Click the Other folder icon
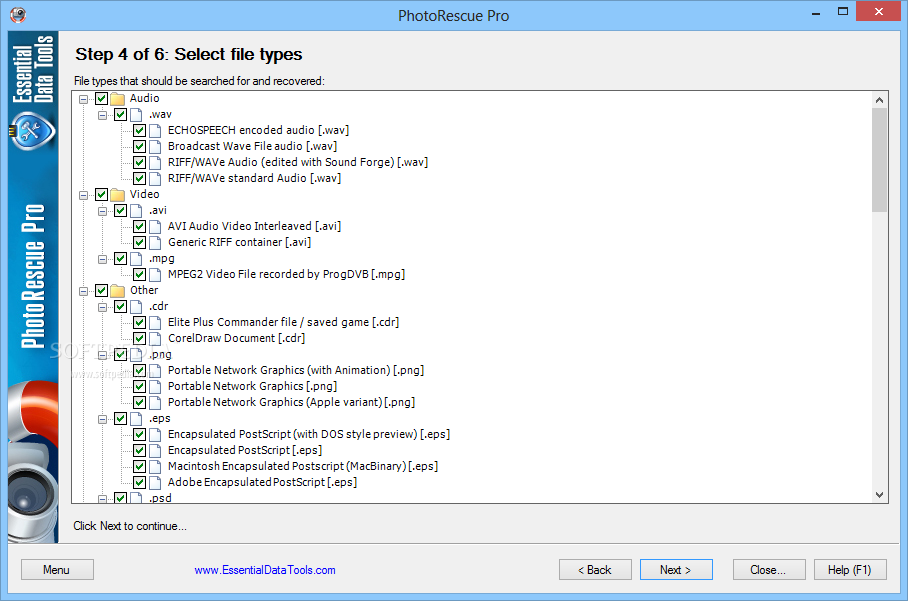Screen dimensions: 908x601 [x=118, y=291]
